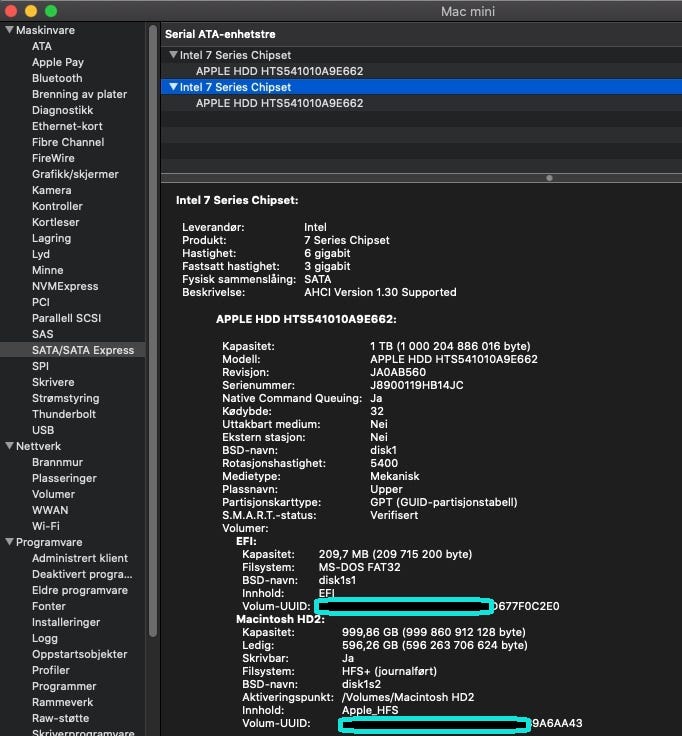The image size is (682, 736).
Task: Click the green zoom window button
Action: (x=51, y=11)
